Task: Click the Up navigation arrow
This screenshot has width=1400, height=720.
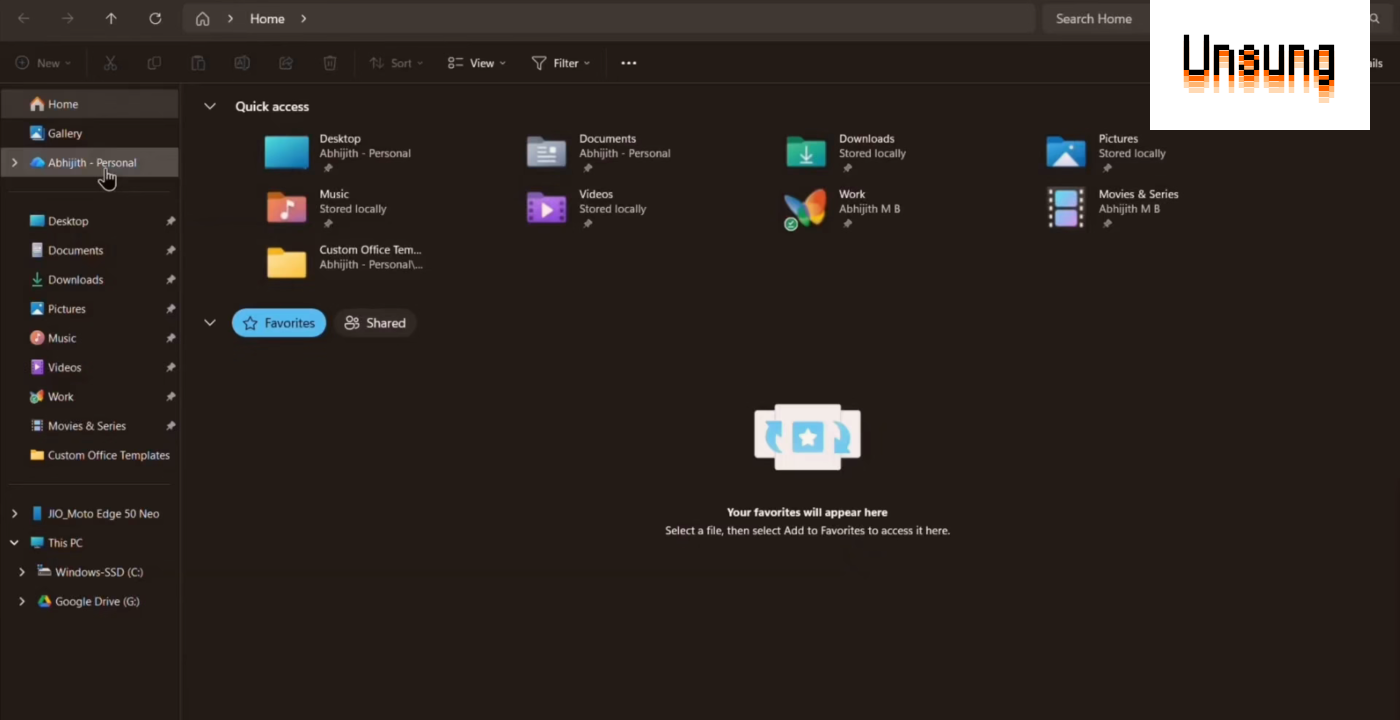Action: click(x=111, y=18)
